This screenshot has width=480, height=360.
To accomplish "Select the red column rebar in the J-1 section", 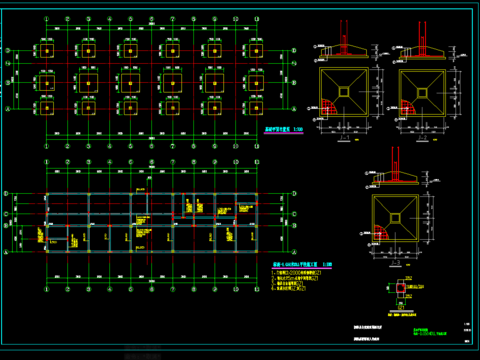I will click(344, 37).
